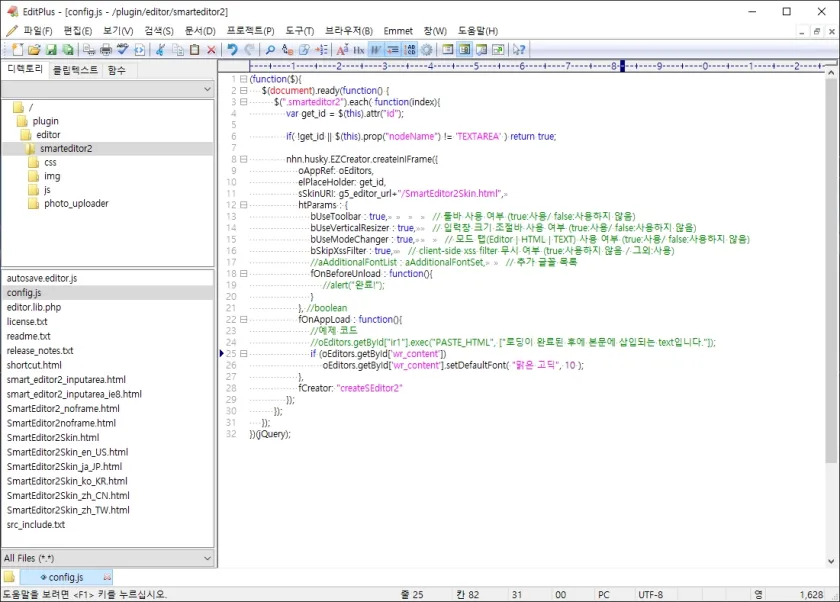Click the red X Delete icon
This screenshot has height=602, width=840.
[x=211, y=50]
